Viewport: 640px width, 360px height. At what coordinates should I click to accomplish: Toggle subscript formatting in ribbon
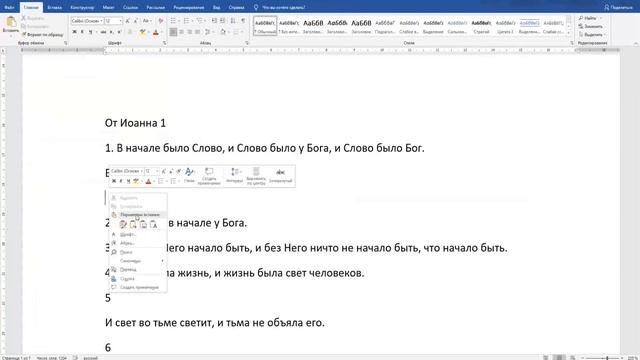[x=111, y=32]
